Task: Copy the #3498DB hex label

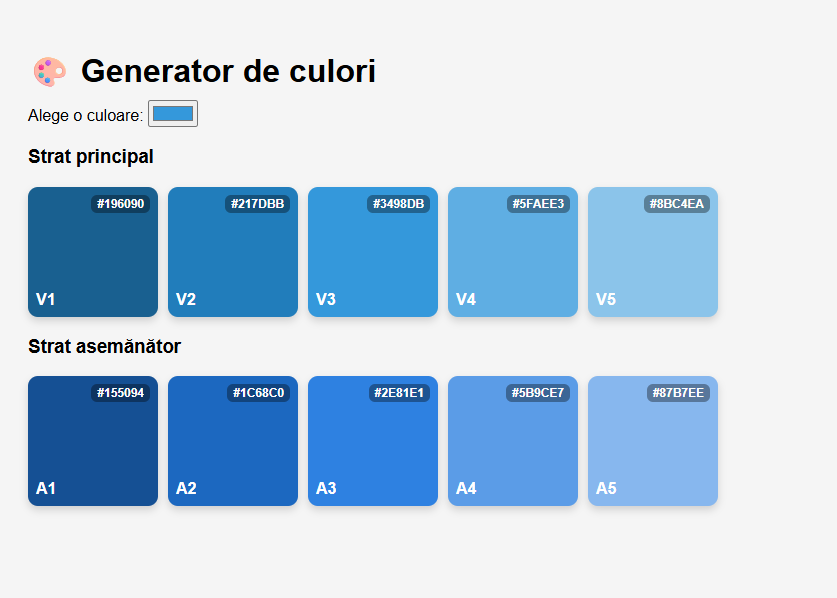Action: (399, 204)
